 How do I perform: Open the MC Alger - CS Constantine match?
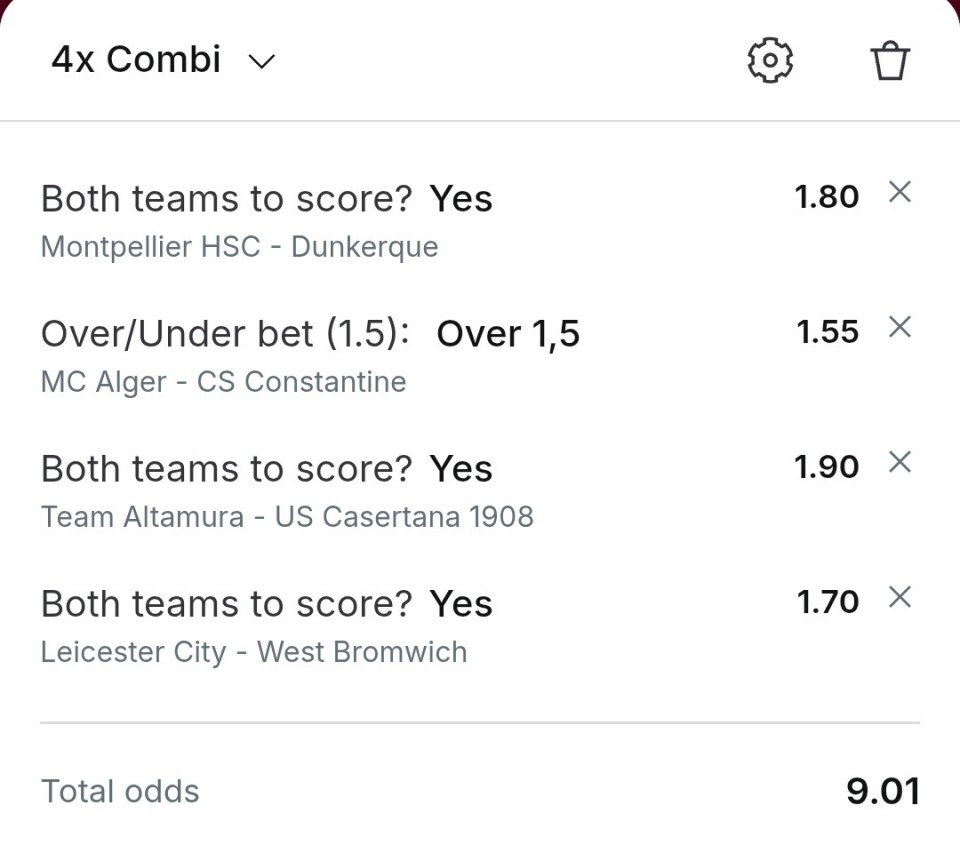tap(223, 382)
